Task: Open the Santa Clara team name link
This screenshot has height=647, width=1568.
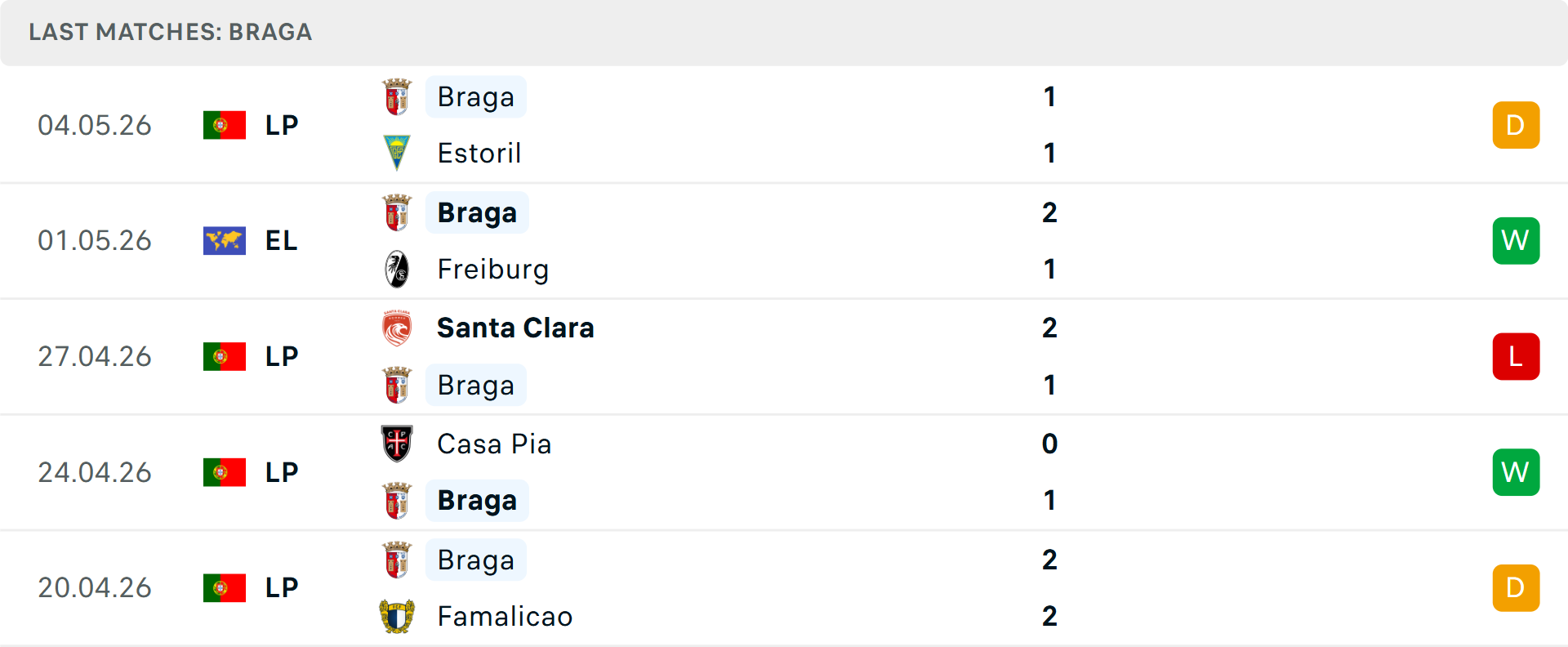Action: [x=515, y=328]
